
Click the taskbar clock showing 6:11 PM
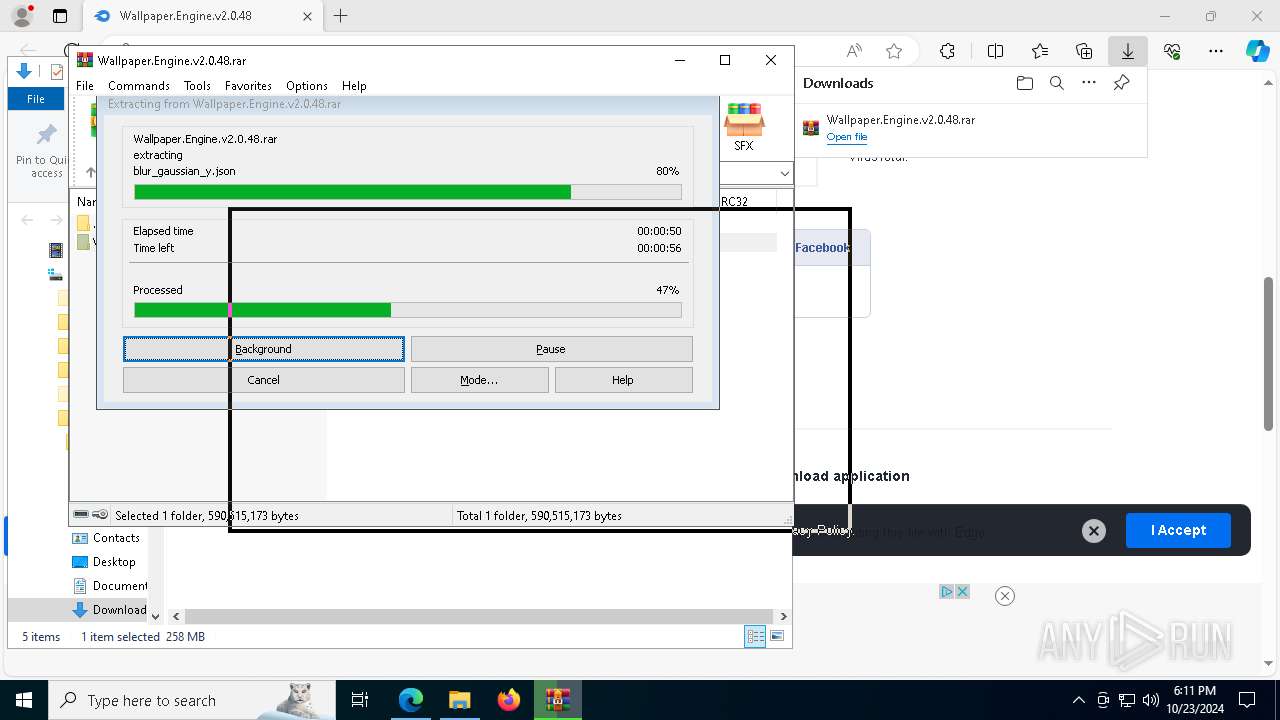(x=1194, y=700)
